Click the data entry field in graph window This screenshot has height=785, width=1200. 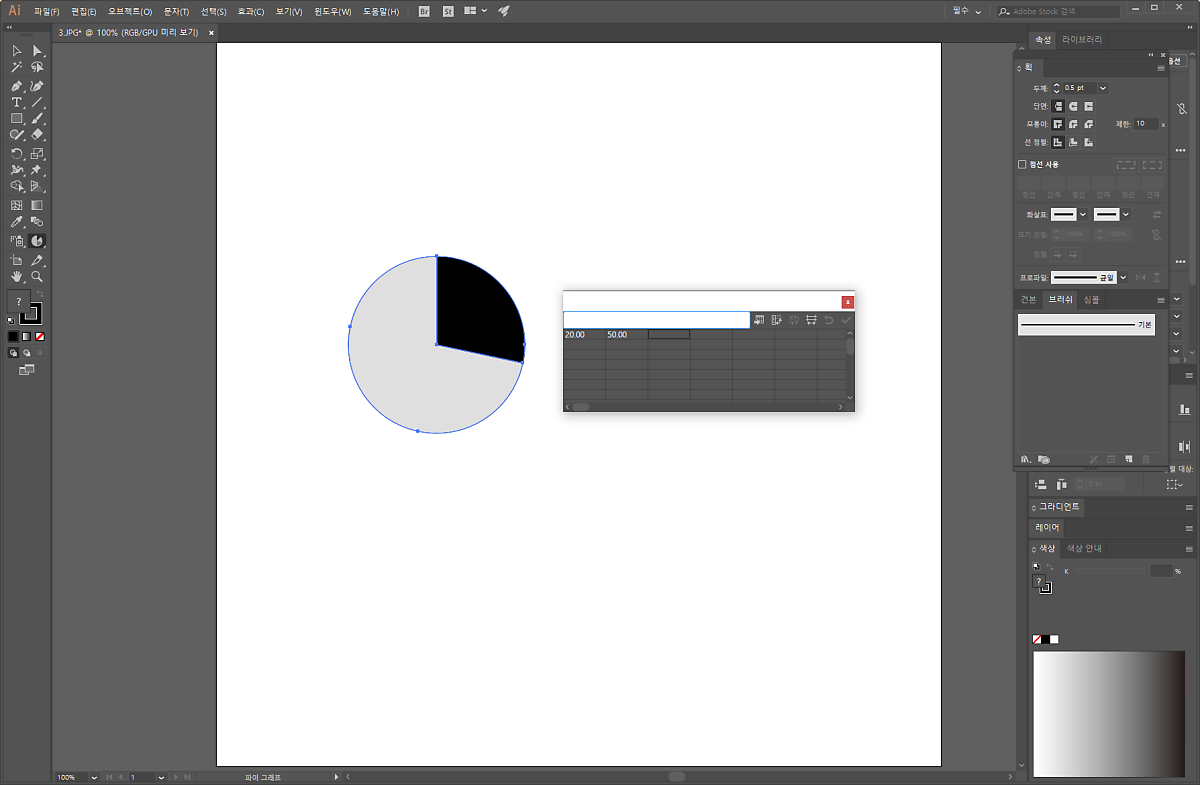coord(656,320)
